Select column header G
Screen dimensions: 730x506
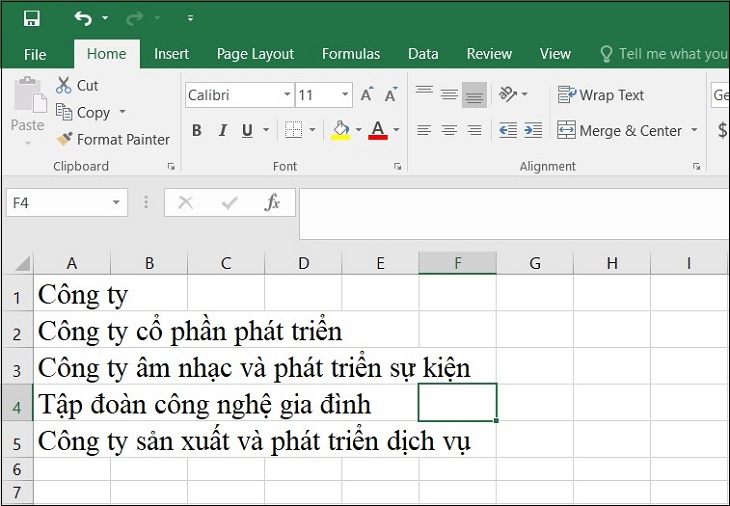point(535,263)
